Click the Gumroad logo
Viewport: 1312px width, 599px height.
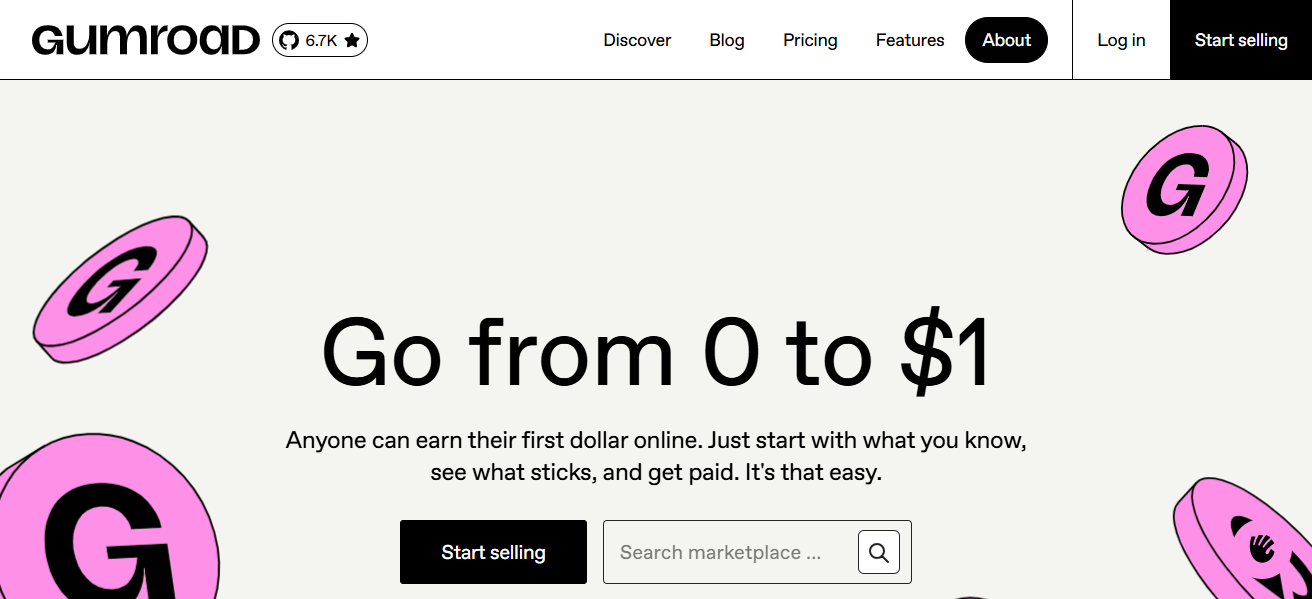(146, 40)
